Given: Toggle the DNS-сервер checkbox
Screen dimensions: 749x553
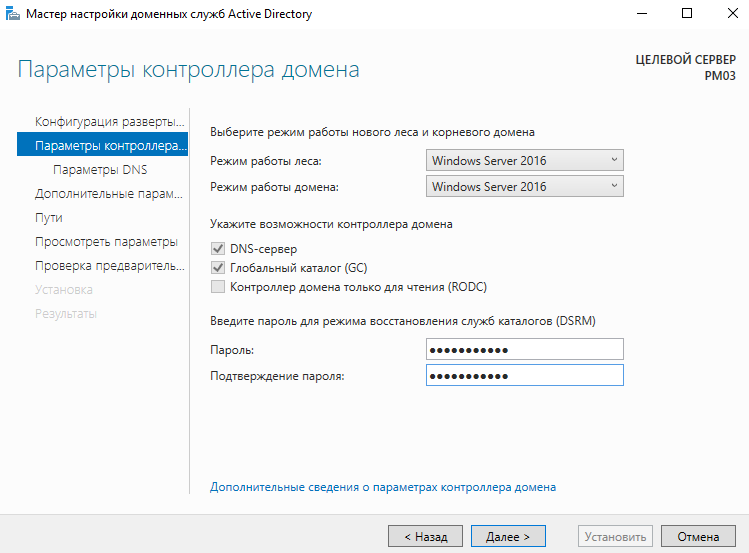Looking at the screenshot, I should click(x=218, y=249).
